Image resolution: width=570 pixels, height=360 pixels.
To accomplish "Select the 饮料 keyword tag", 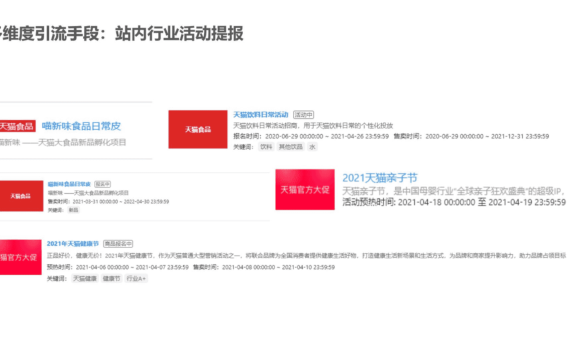I will click(266, 147).
